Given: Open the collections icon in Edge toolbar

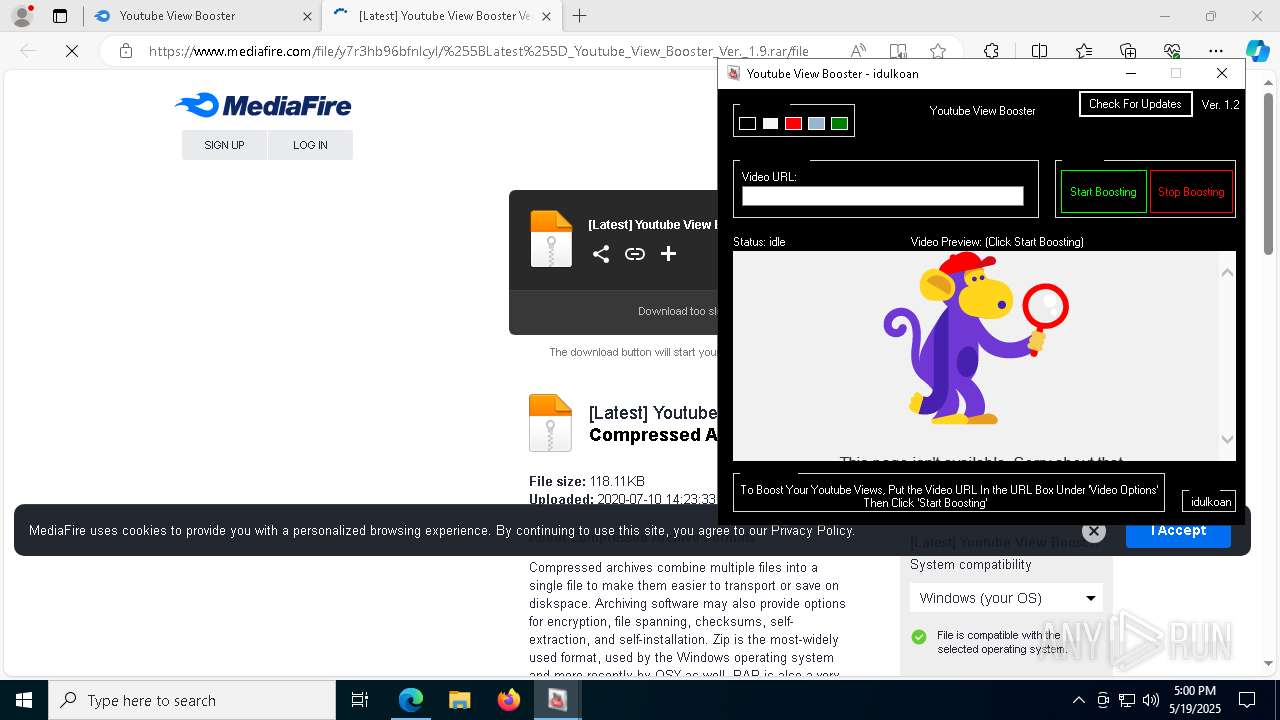Looking at the screenshot, I should (1128, 51).
